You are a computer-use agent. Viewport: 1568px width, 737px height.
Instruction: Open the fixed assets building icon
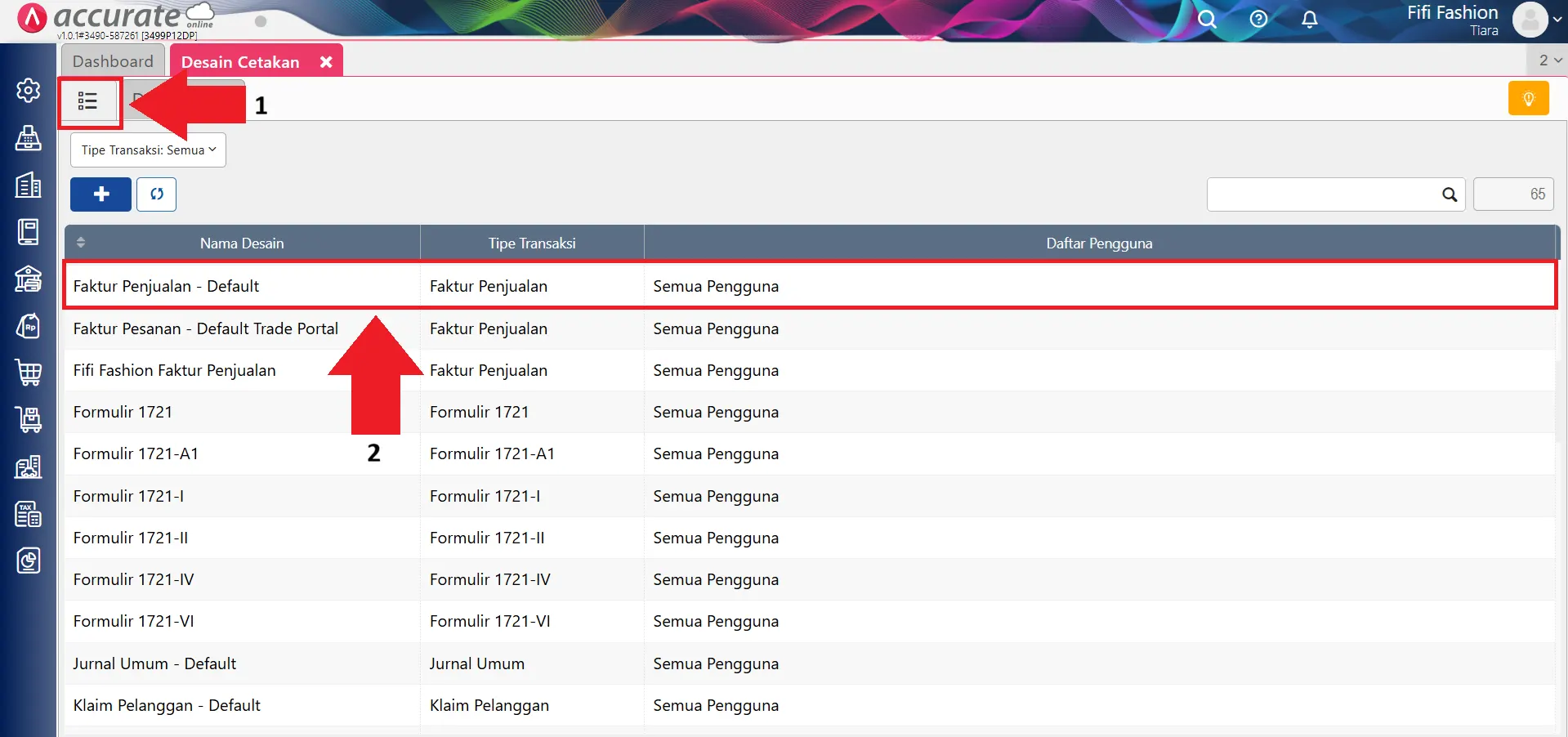point(29,467)
